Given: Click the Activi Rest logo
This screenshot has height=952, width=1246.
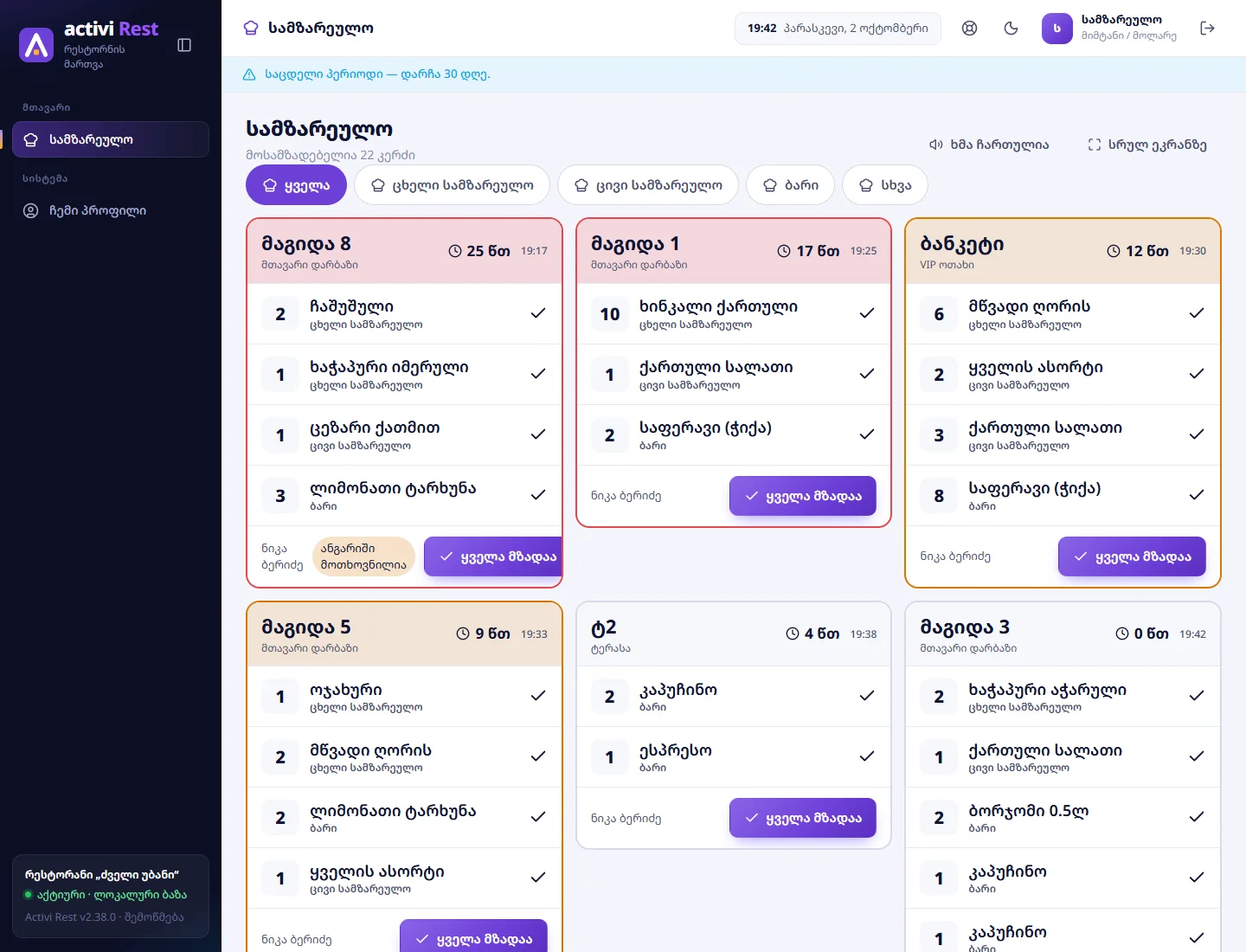Looking at the screenshot, I should (x=36, y=45).
